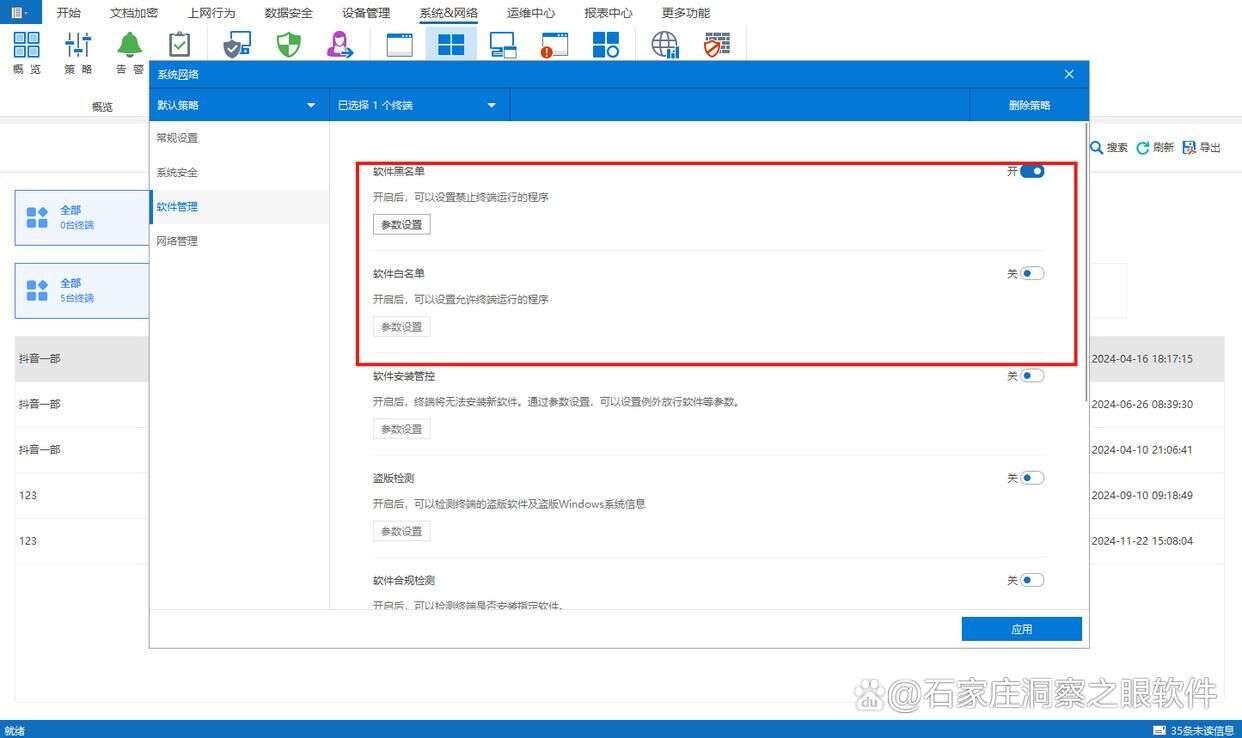Expand the 已选择 1 个终端 dropdown
Screen dimensions: 1242x738
click(419, 104)
